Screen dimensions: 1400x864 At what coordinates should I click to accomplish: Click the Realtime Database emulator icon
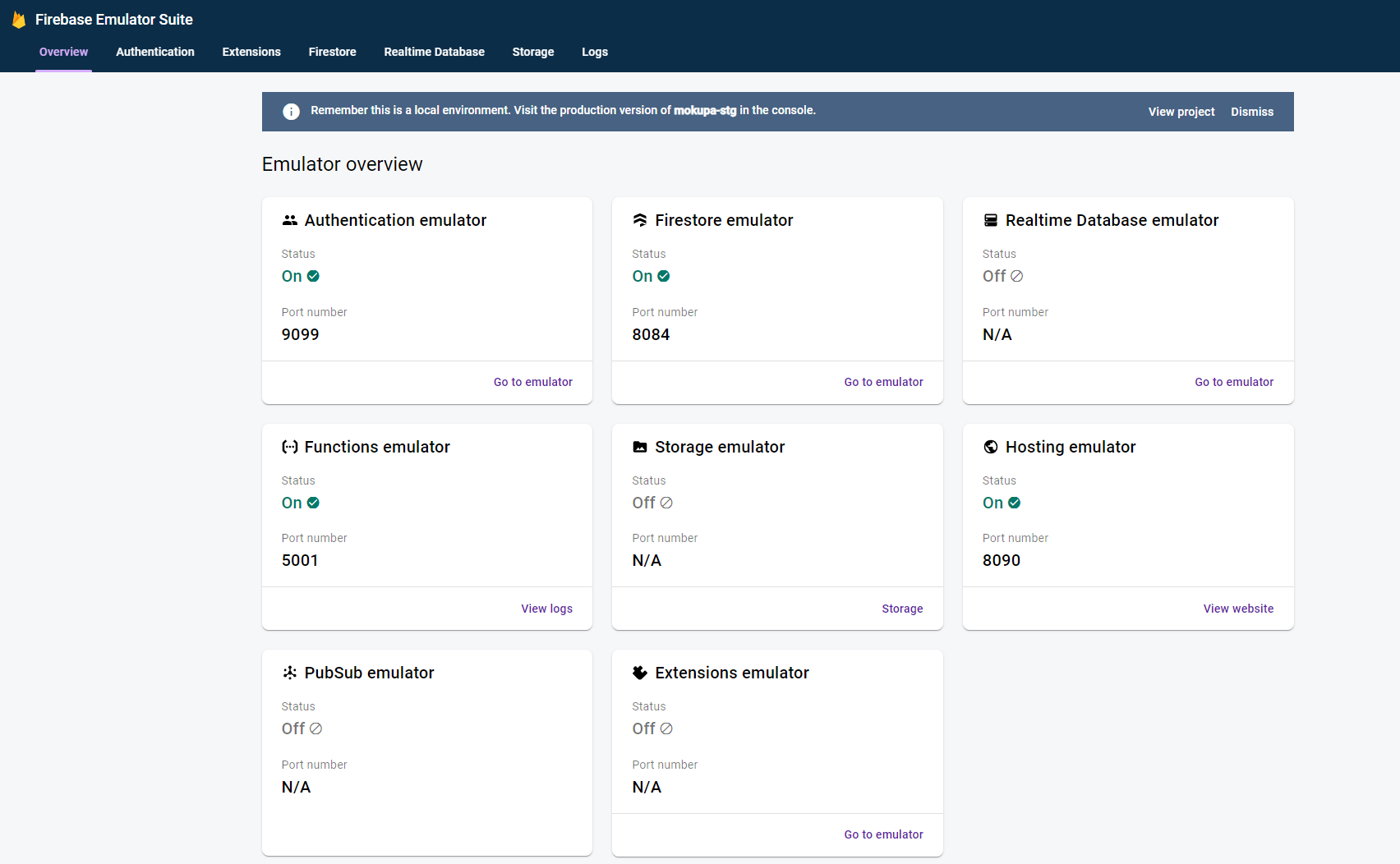point(991,220)
